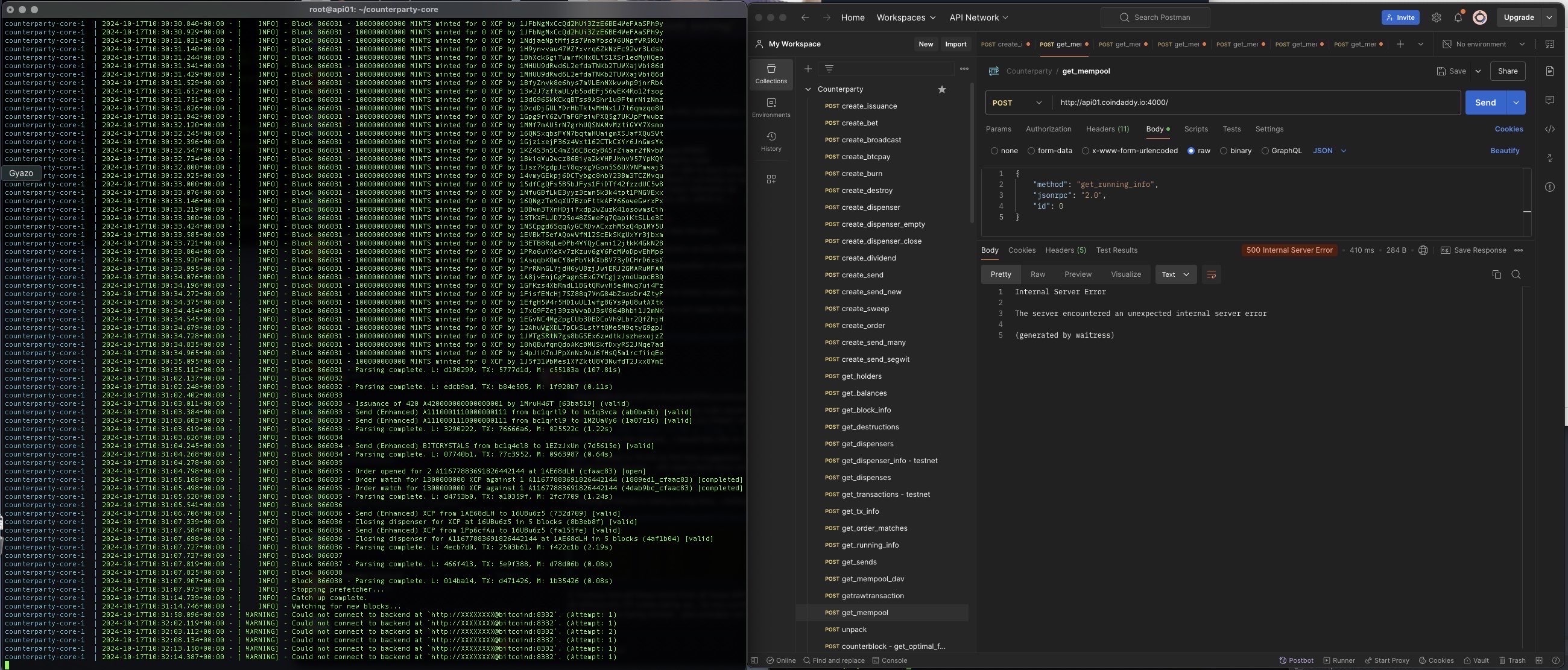
Task: Click the Save Response button
Action: (1473, 250)
